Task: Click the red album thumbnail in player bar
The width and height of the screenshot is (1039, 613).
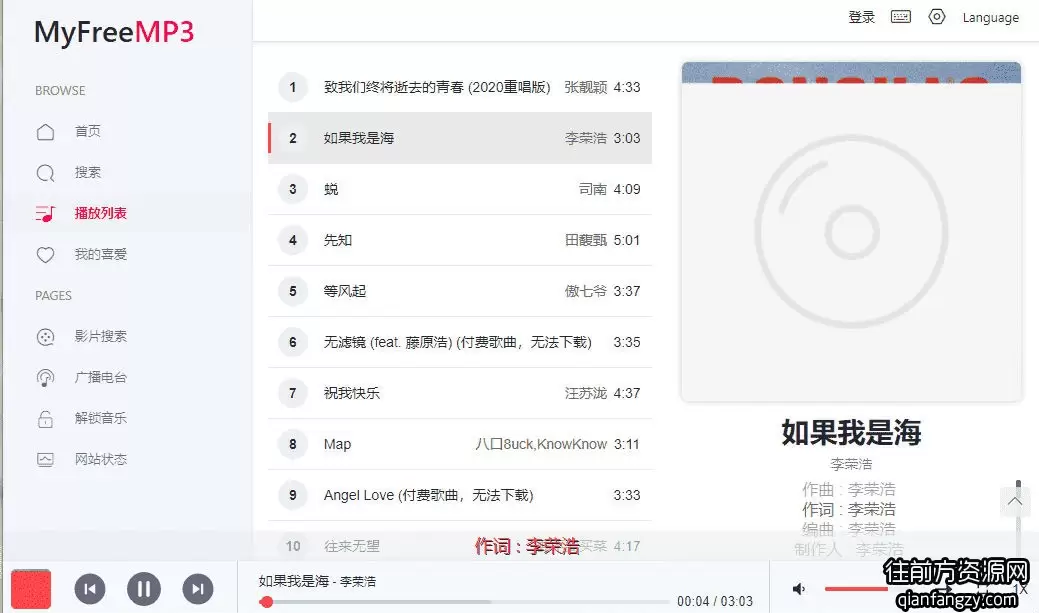Action: [30, 588]
